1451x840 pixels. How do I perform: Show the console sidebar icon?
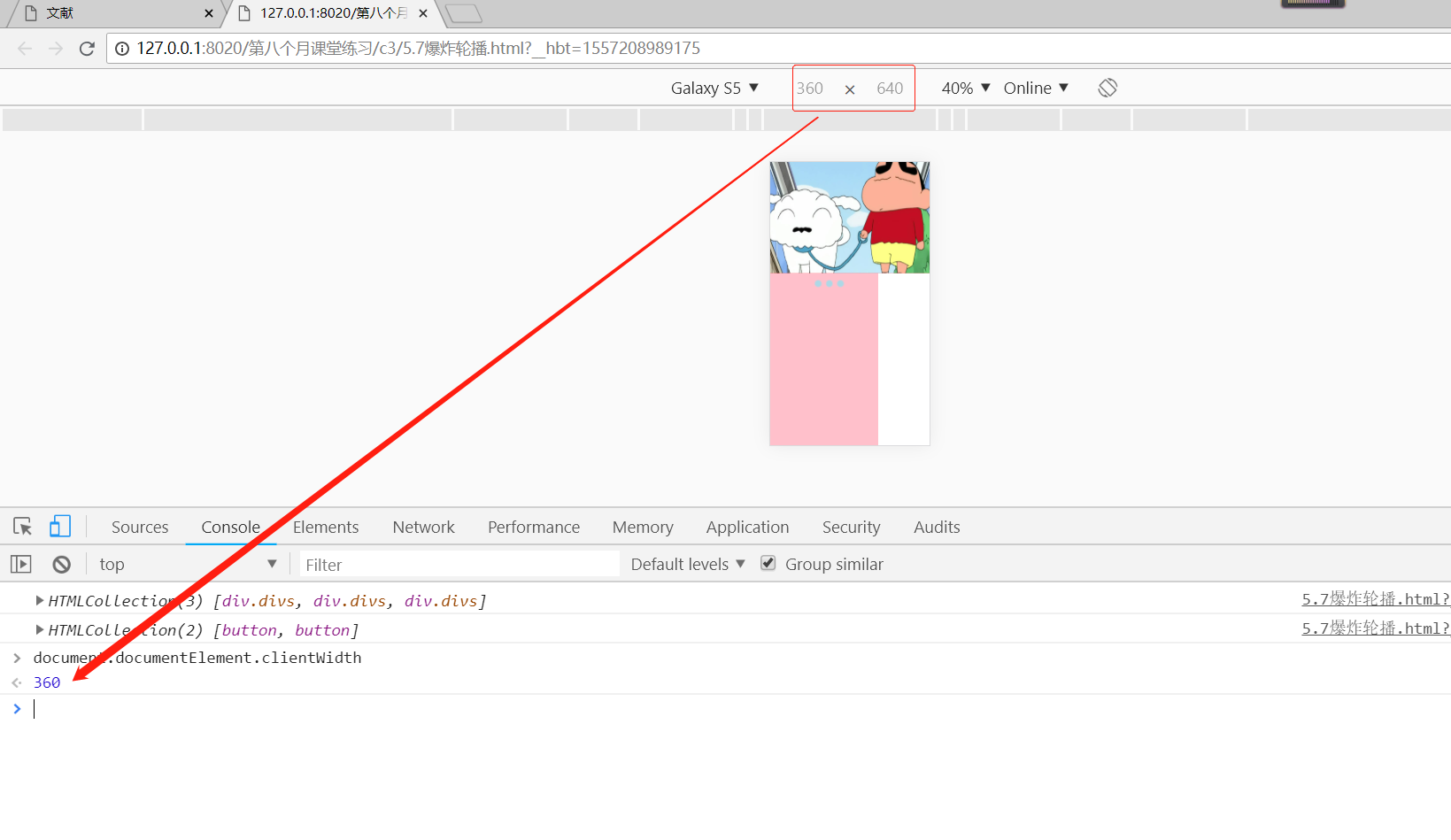21,564
